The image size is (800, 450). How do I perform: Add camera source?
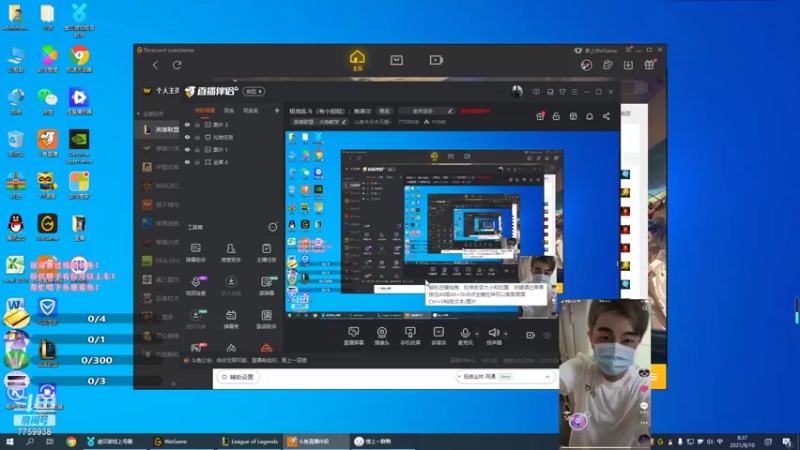382,336
